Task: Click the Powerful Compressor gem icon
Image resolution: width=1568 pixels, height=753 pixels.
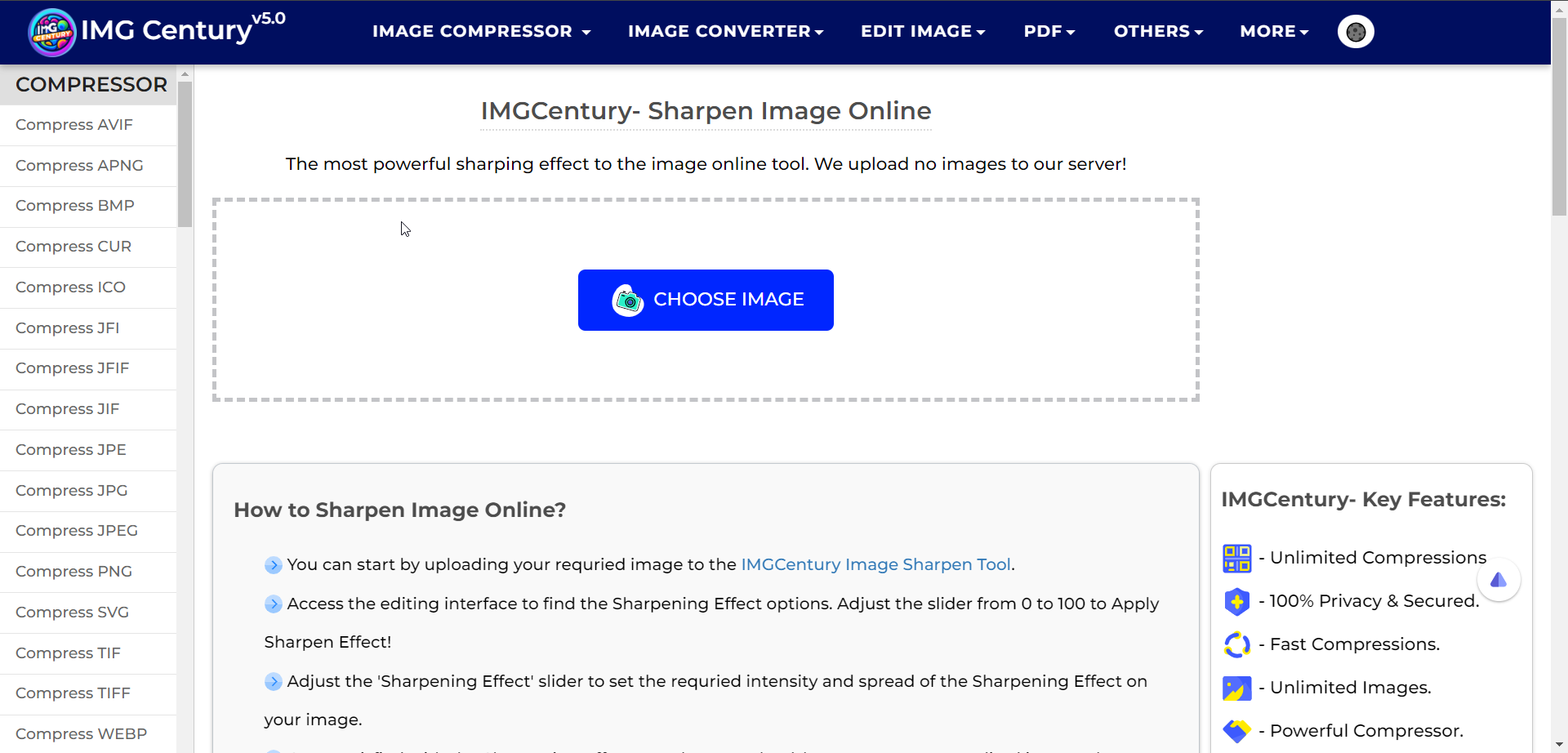Action: tap(1237, 731)
